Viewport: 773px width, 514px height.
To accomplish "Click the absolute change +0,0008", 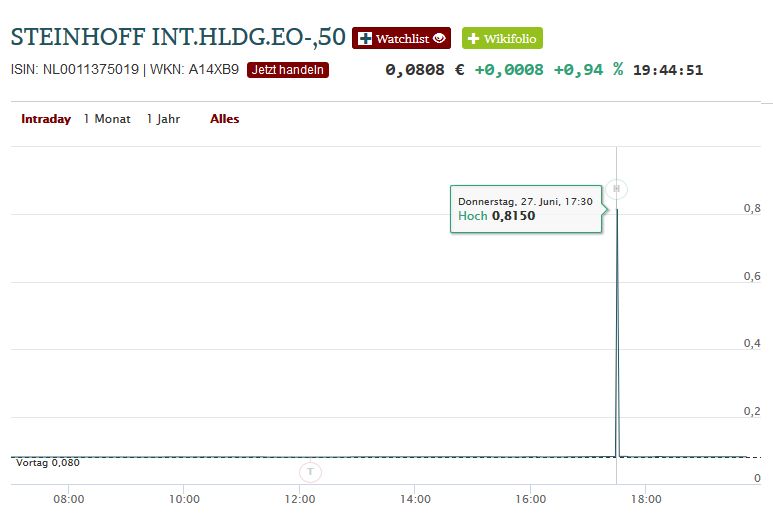I will [509, 70].
